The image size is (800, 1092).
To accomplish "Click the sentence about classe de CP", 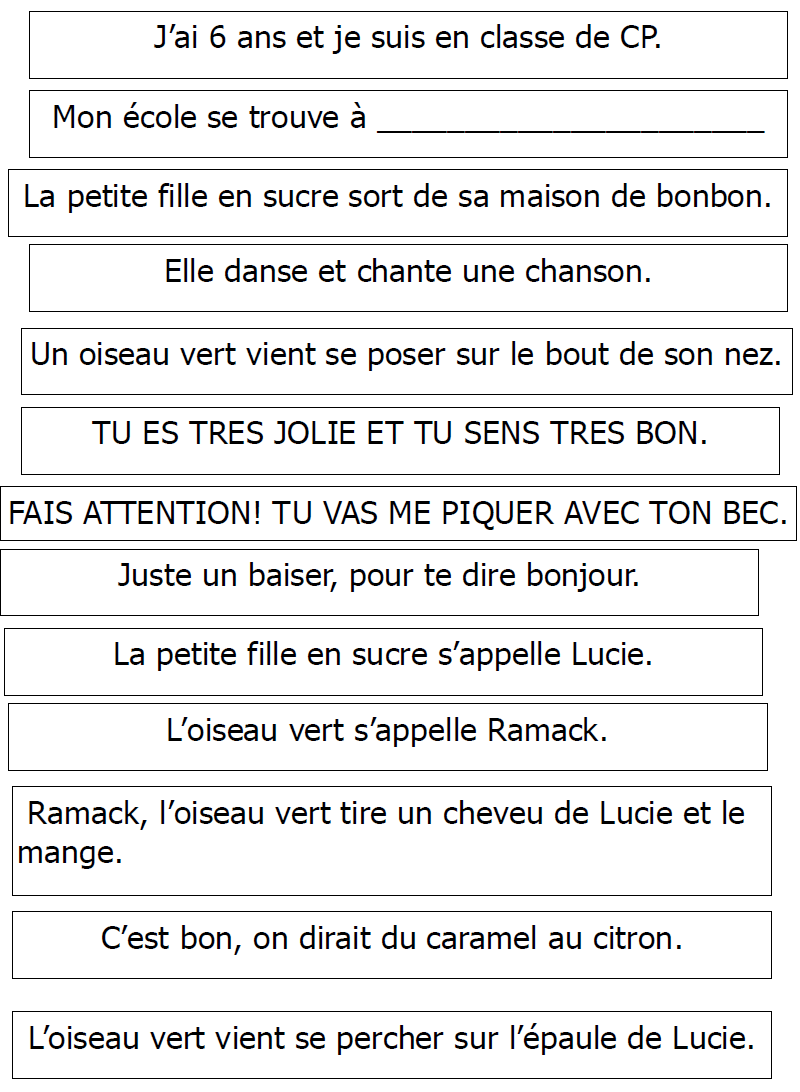I will pyautogui.click(x=408, y=40).
